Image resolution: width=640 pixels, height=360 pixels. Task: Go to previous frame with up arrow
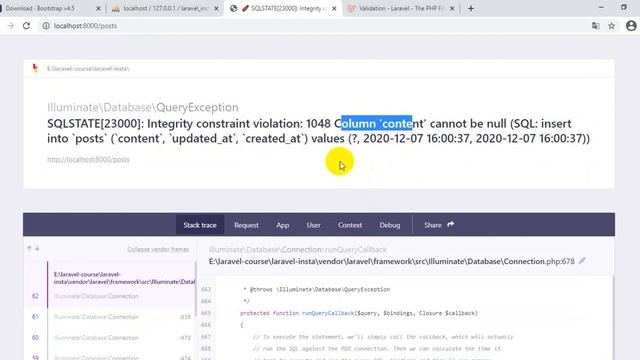29,248
